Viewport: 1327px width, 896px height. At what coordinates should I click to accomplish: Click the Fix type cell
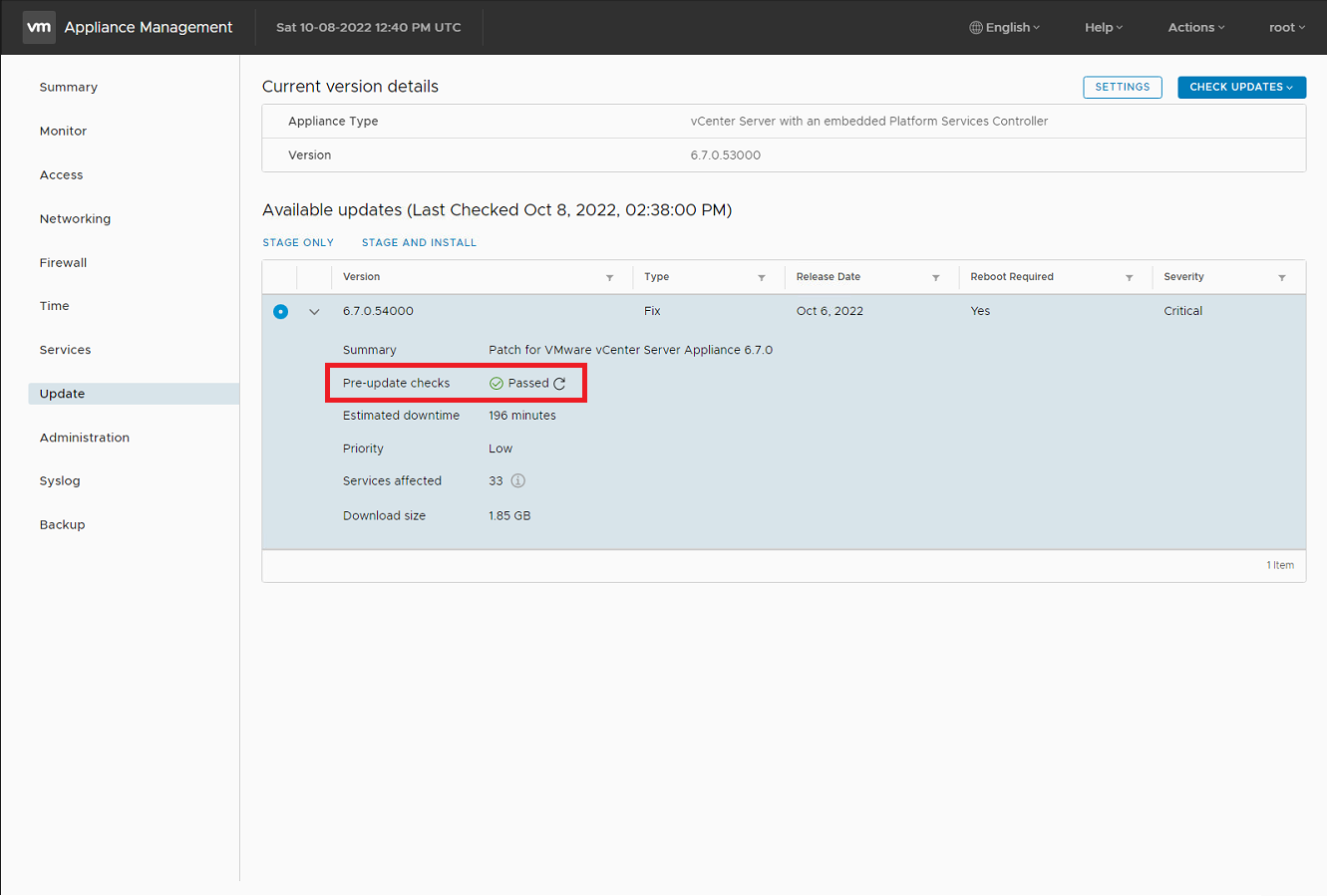coord(652,311)
